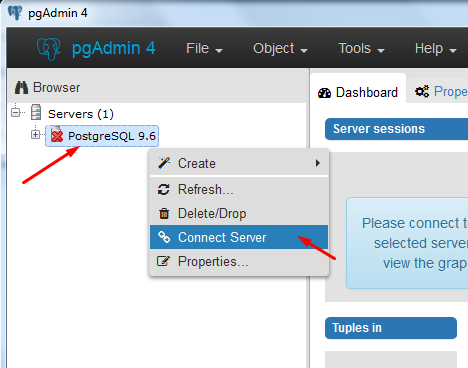Open the Create submenu arrow

click(318, 163)
